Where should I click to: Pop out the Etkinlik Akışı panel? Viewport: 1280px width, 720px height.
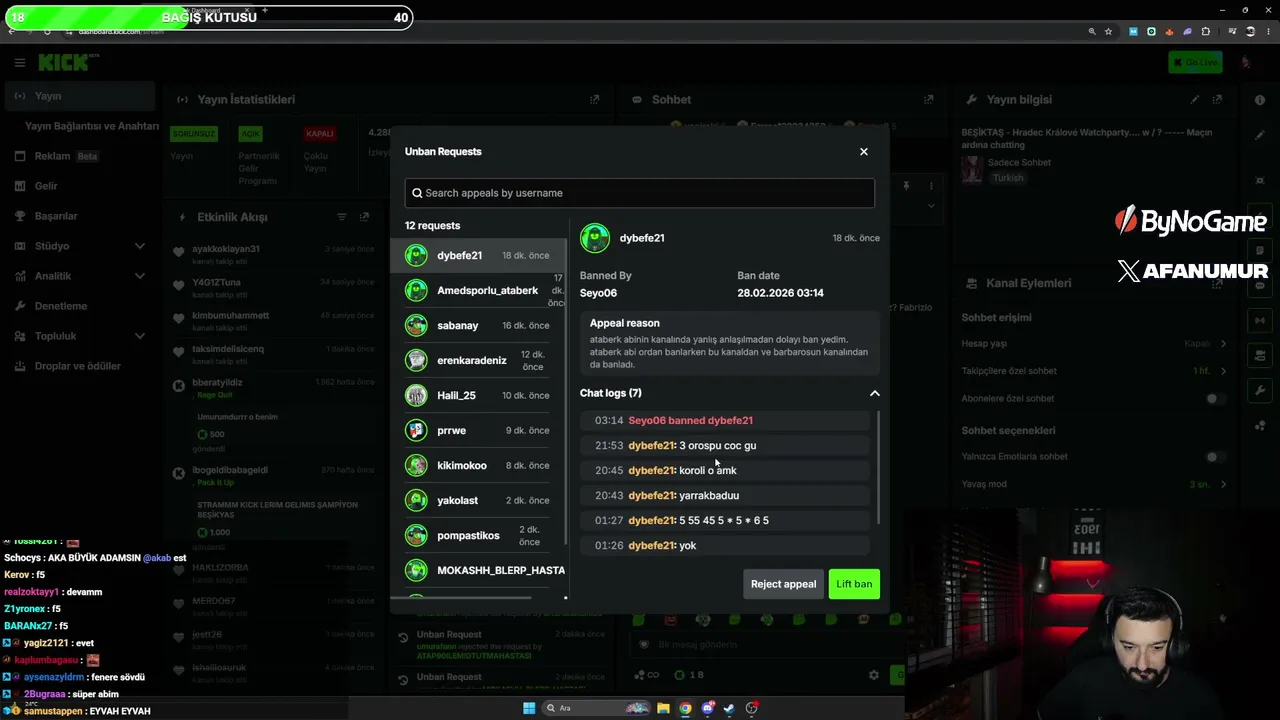[364, 217]
